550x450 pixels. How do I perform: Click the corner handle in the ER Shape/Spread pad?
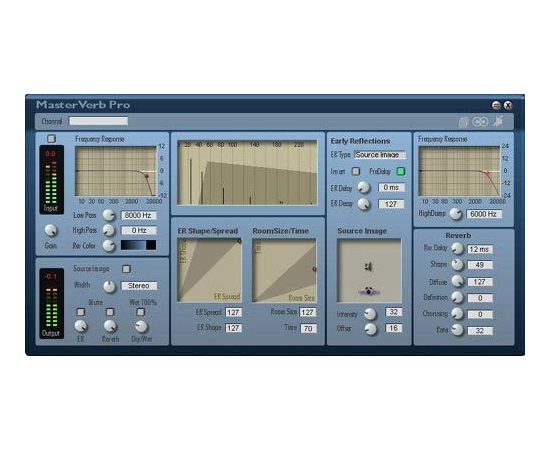[240, 241]
